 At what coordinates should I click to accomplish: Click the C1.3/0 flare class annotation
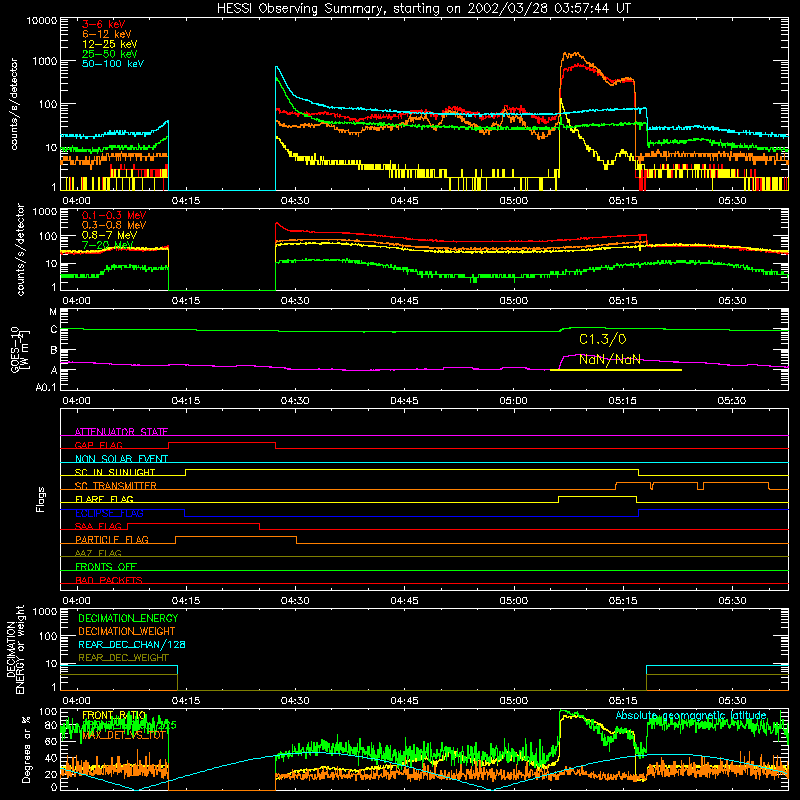(603, 339)
